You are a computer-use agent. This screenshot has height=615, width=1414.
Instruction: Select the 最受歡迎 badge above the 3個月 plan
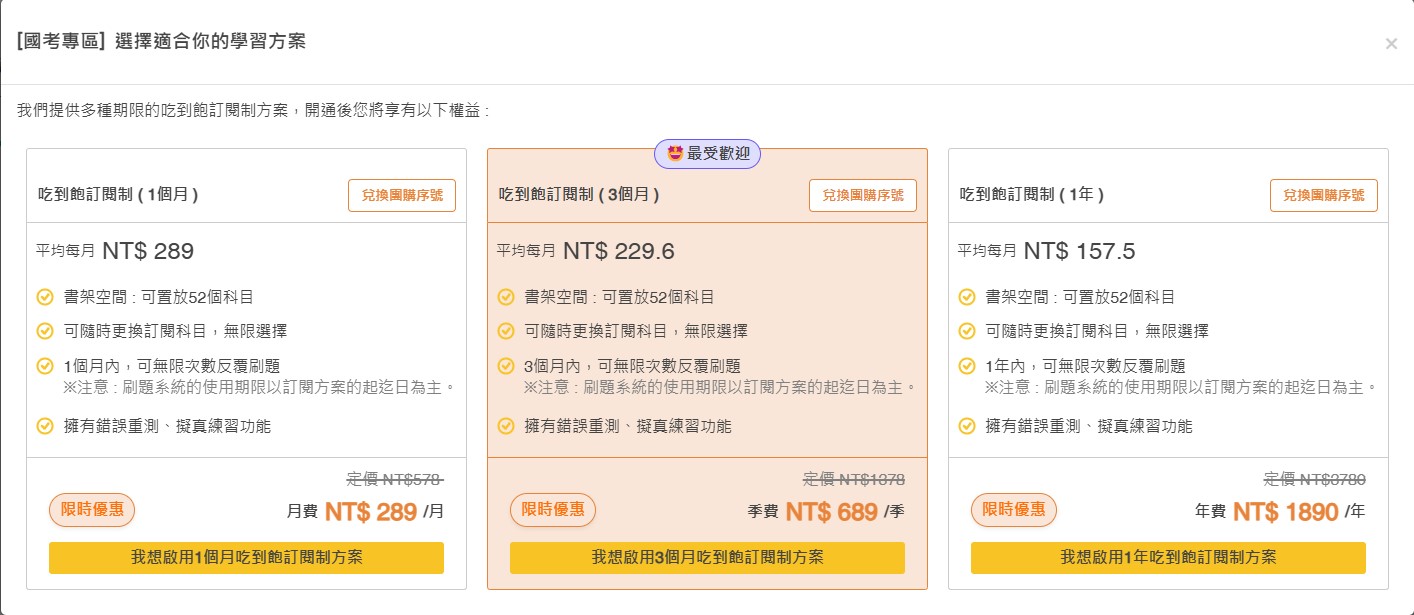click(x=707, y=154)
